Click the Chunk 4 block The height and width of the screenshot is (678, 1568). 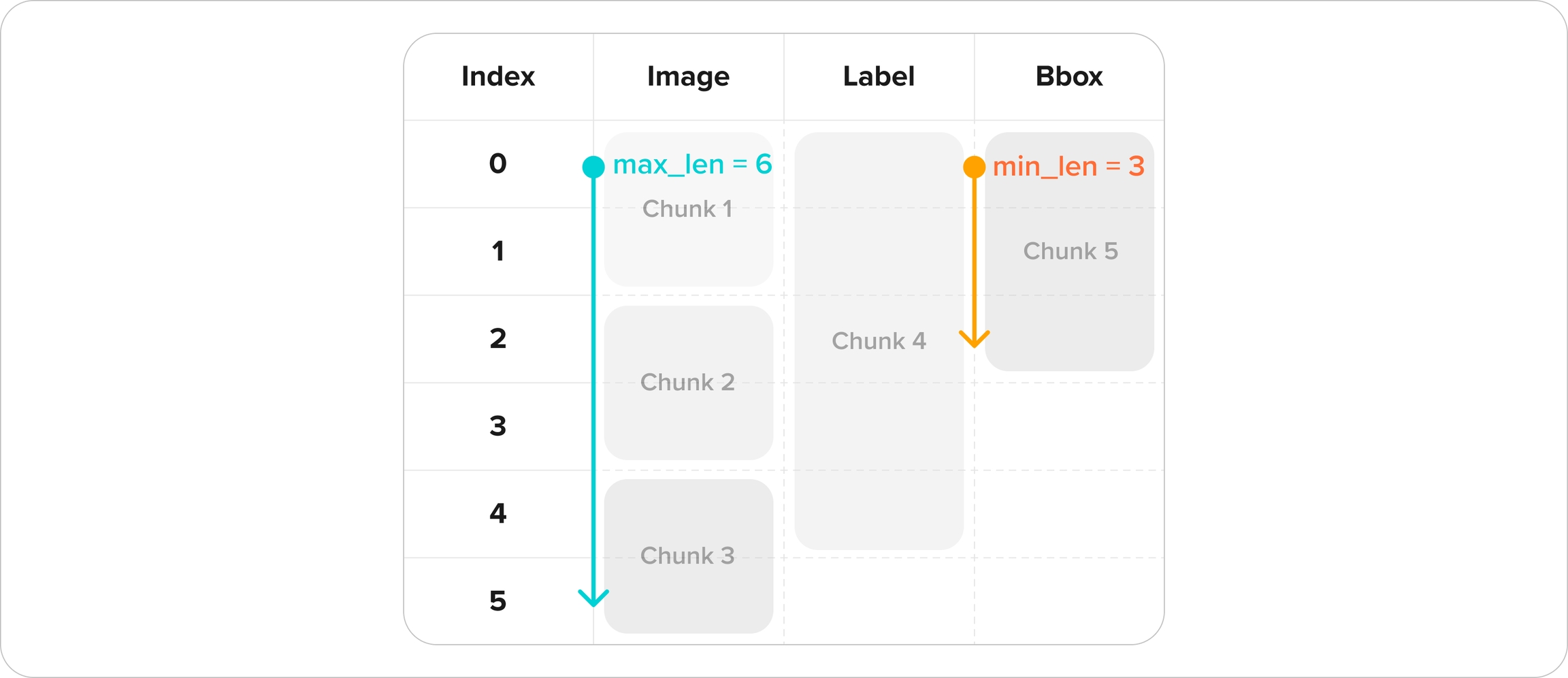[879, 341]
